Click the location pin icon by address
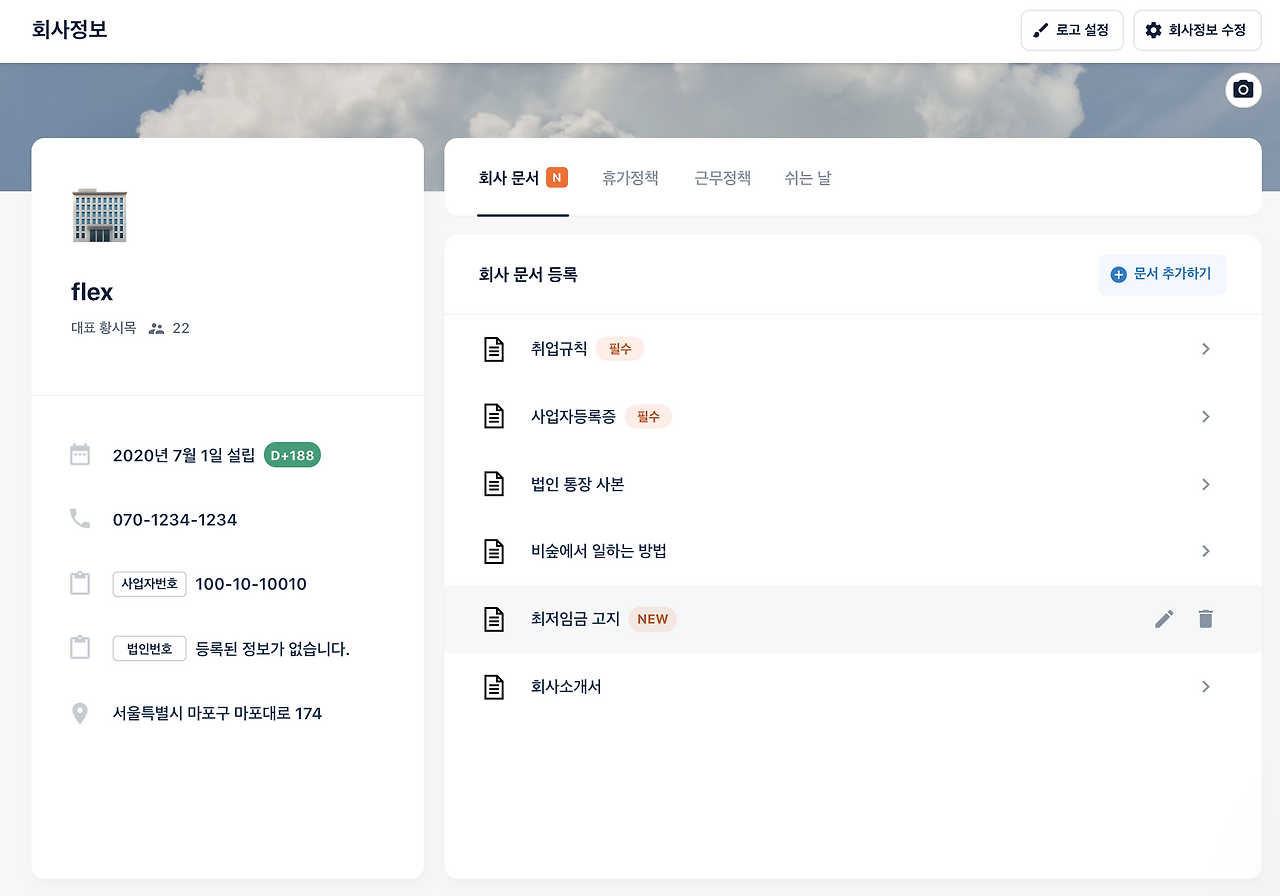 [x=80, y=714]
